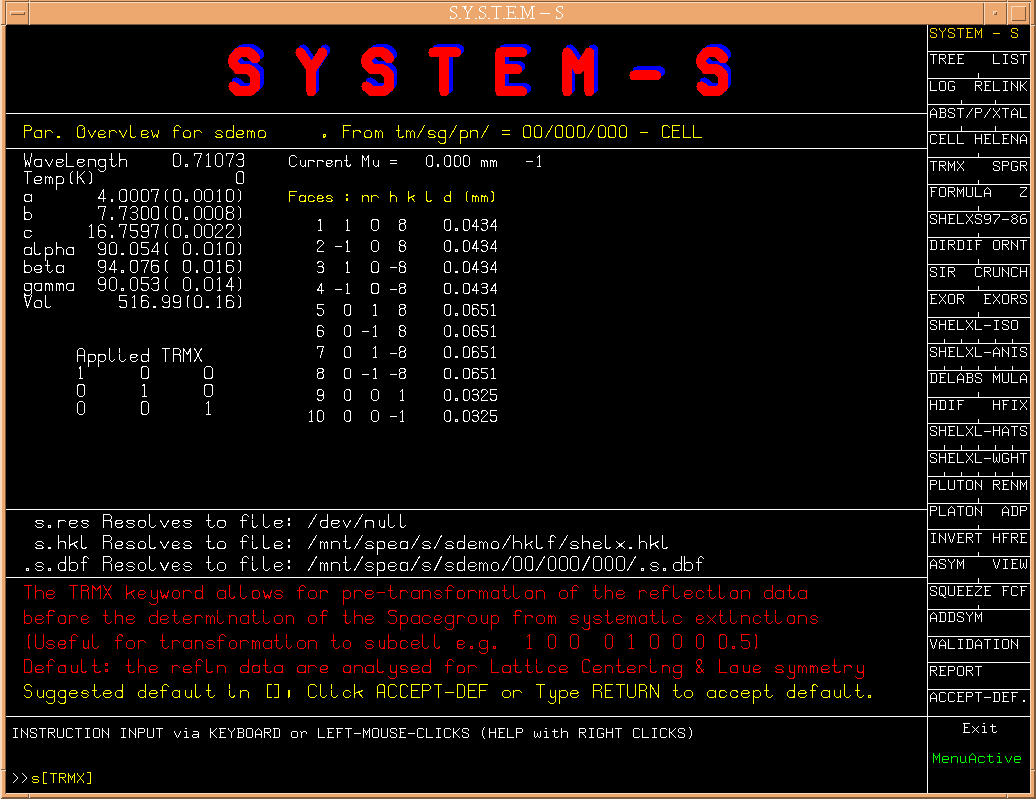Choose the TREE menu entry
The height and width of the screenshot is (799, 1036).
[x=947, y=60]
